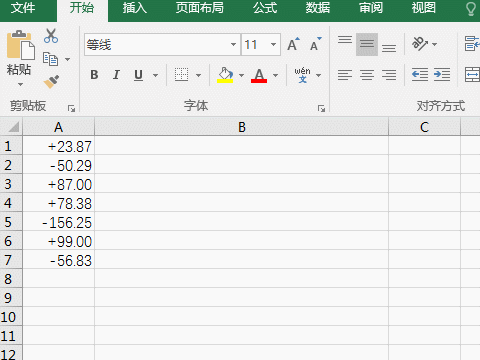Decrease indent
This screenshot has width=480, height=360.
point(420,75)
